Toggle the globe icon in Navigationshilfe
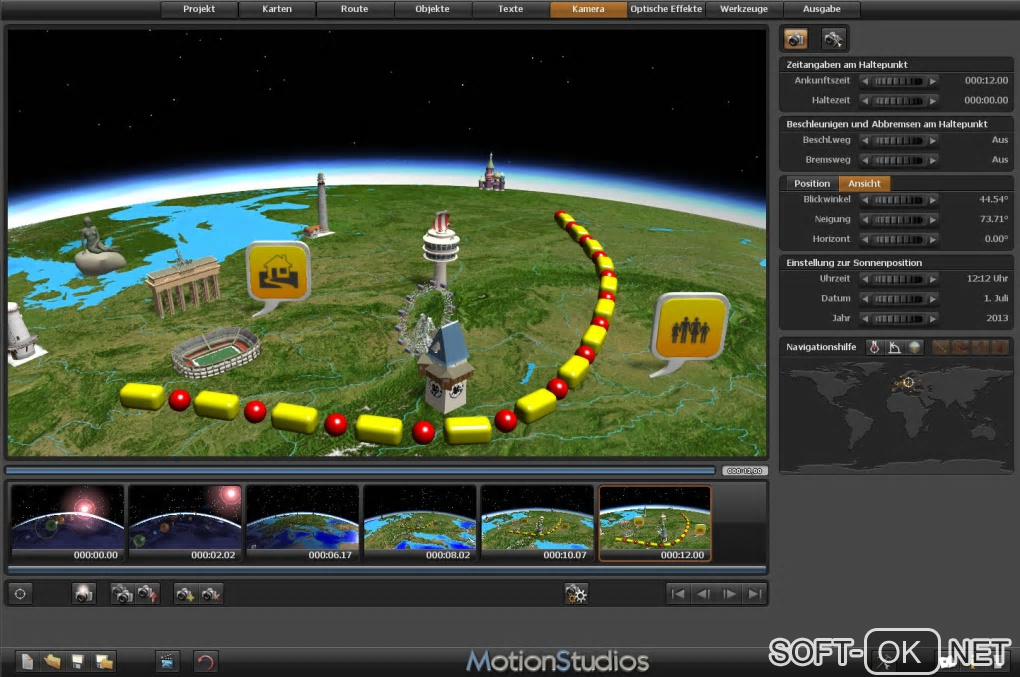Image resolution: width=1020 pixels, height=677 pixels. pos(915,347)
